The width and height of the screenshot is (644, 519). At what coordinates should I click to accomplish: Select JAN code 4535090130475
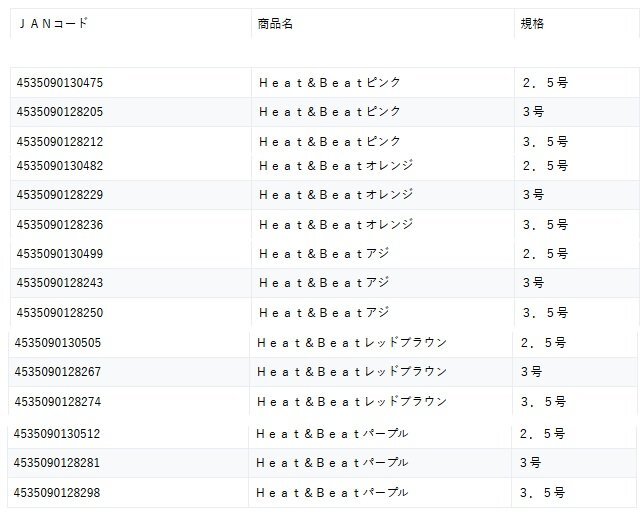[x=60, y=83]
